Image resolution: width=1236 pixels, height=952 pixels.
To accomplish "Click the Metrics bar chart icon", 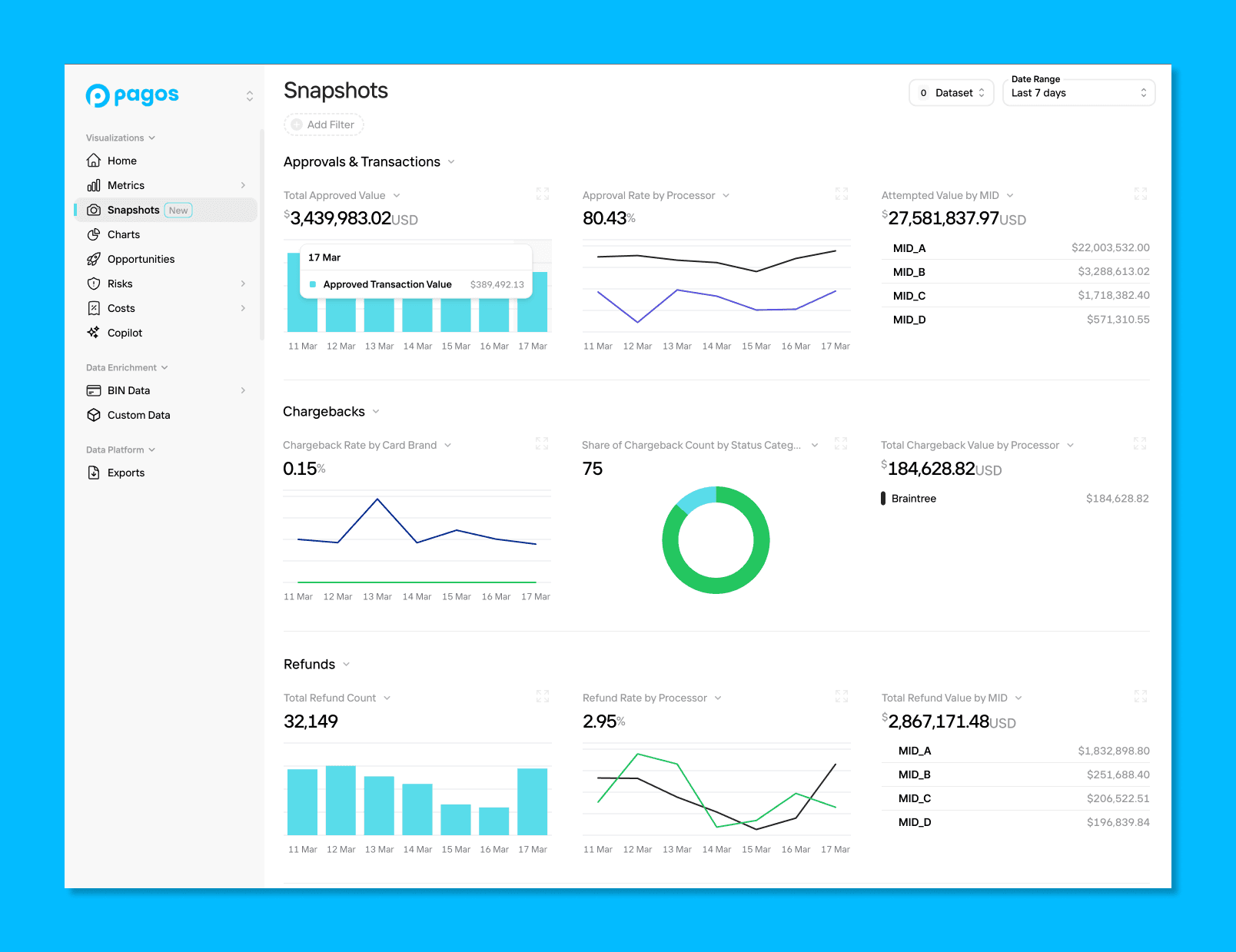I will (94, 185).
